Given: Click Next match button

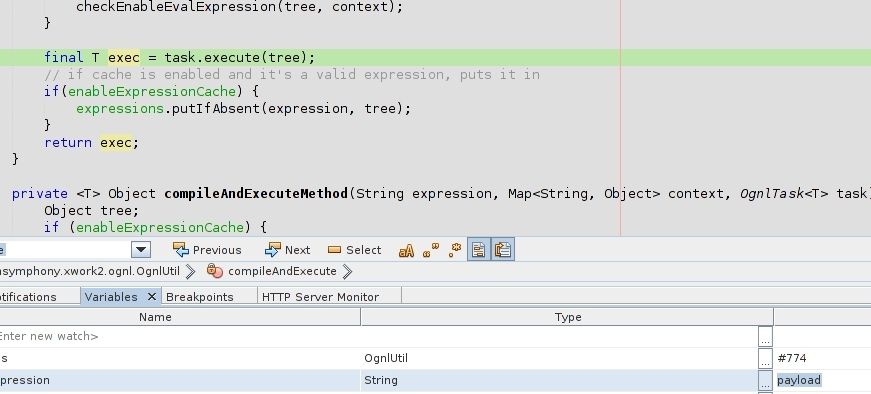Looking at the screenshot, I should point(288,250).
